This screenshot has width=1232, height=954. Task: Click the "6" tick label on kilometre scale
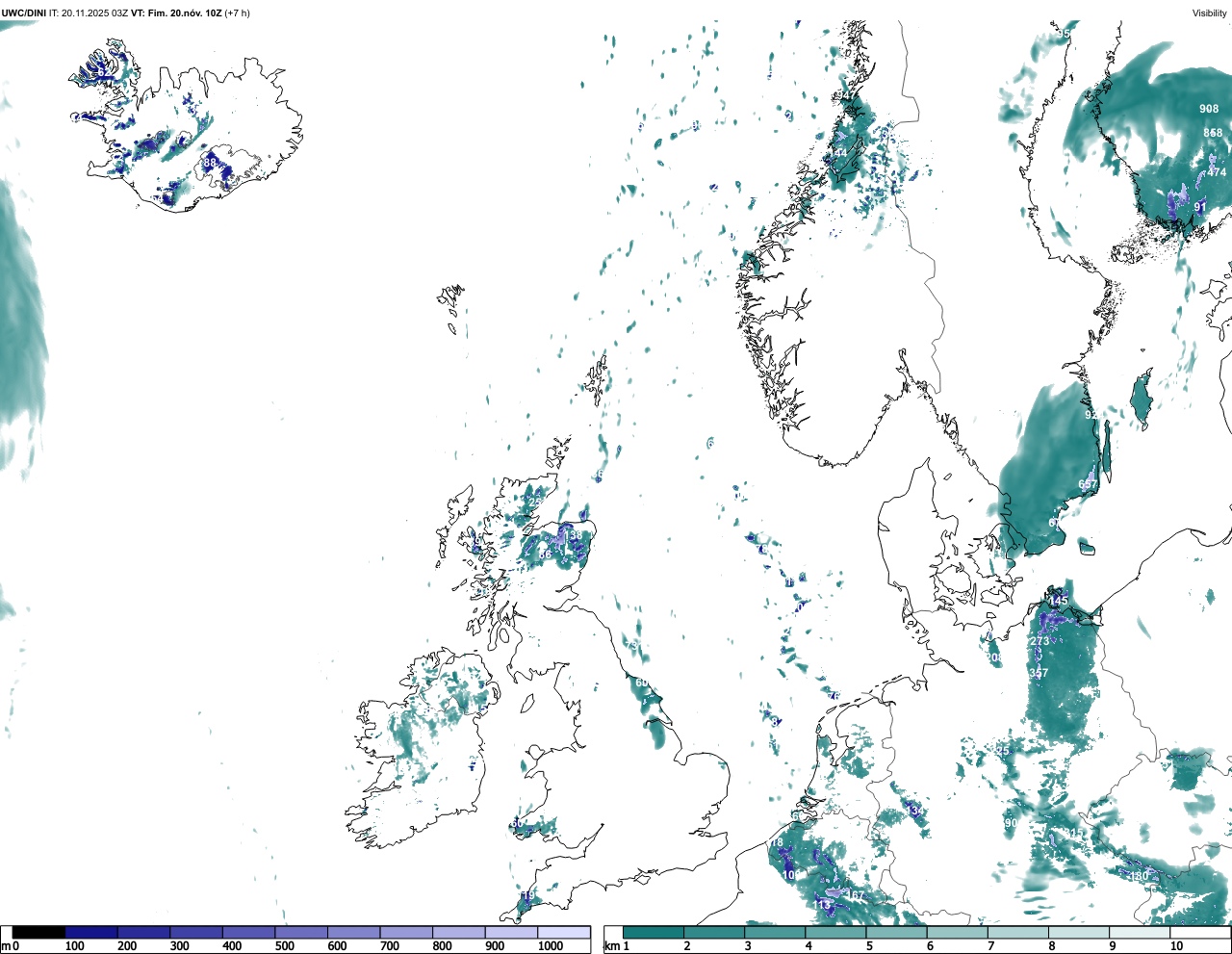(930, 946)
